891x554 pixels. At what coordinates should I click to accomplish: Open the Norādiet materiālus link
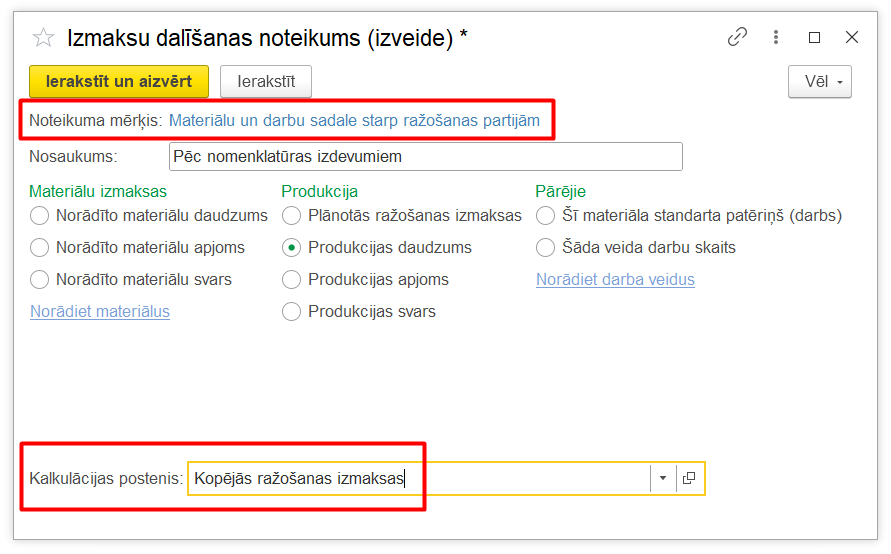pos(100,312)
